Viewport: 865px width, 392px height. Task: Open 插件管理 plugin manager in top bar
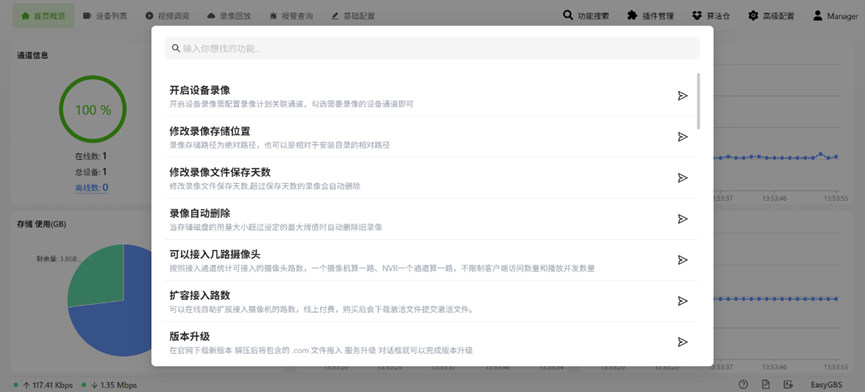650,16
